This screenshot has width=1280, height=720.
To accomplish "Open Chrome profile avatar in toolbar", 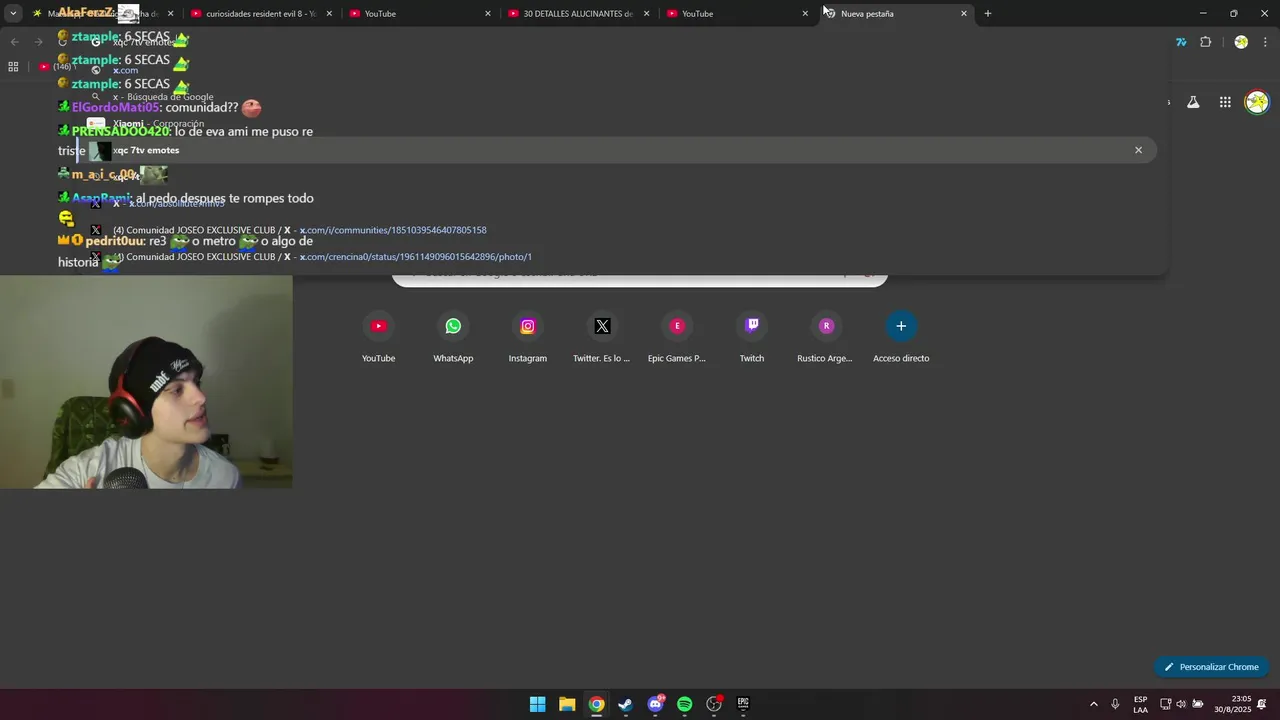I will pos(1241,42).
